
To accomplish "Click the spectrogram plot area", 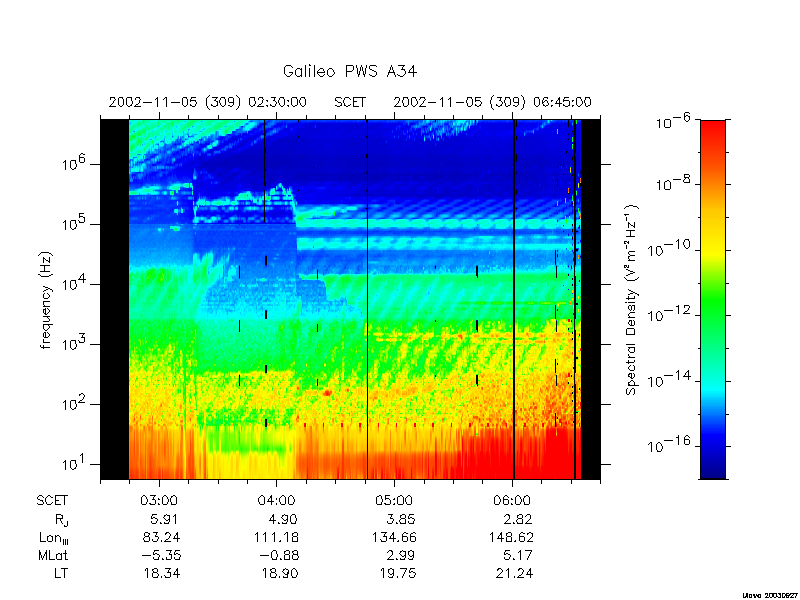I will (350, 299).
